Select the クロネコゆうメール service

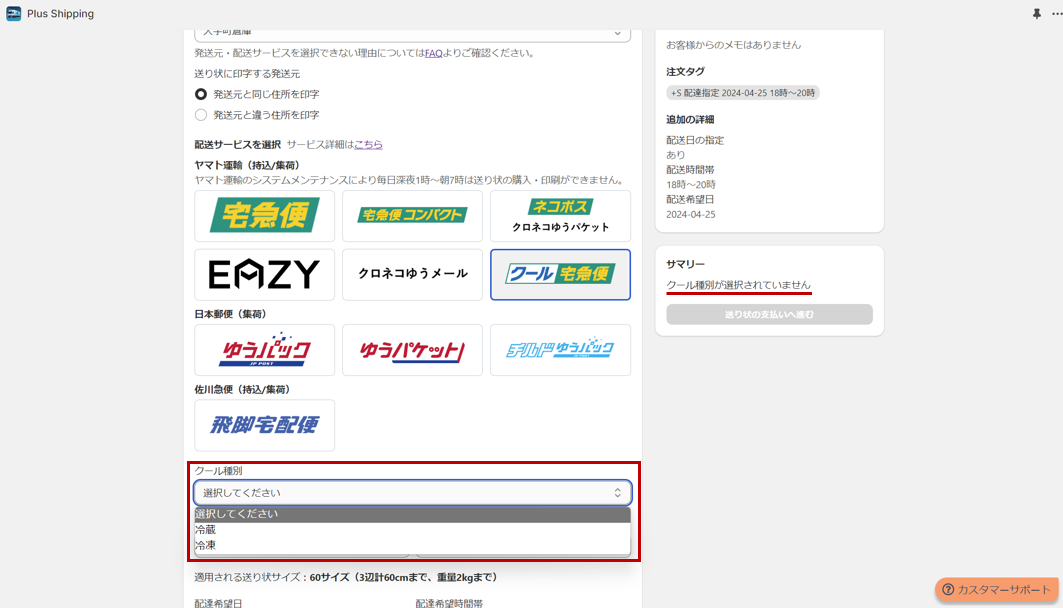click(412, 275)
